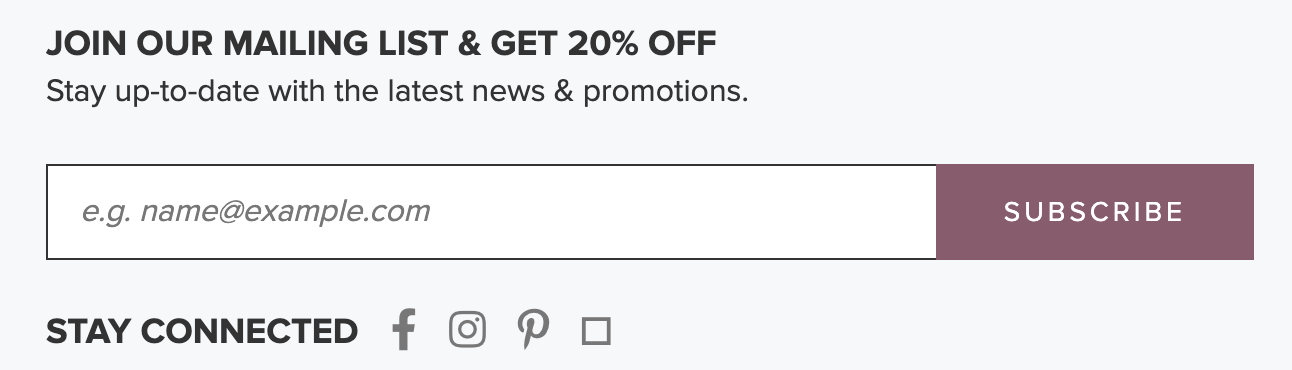1292x370 pixels.
Task: Activate the mauve Subscribe button
Action: point(1094,212)
